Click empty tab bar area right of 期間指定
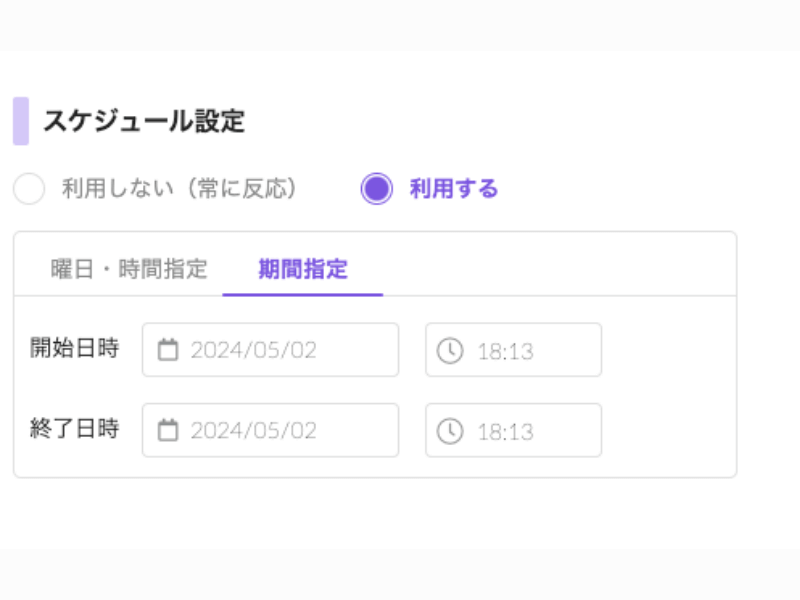Viewport: 800px width, 600px height. [x=560, y=269]
